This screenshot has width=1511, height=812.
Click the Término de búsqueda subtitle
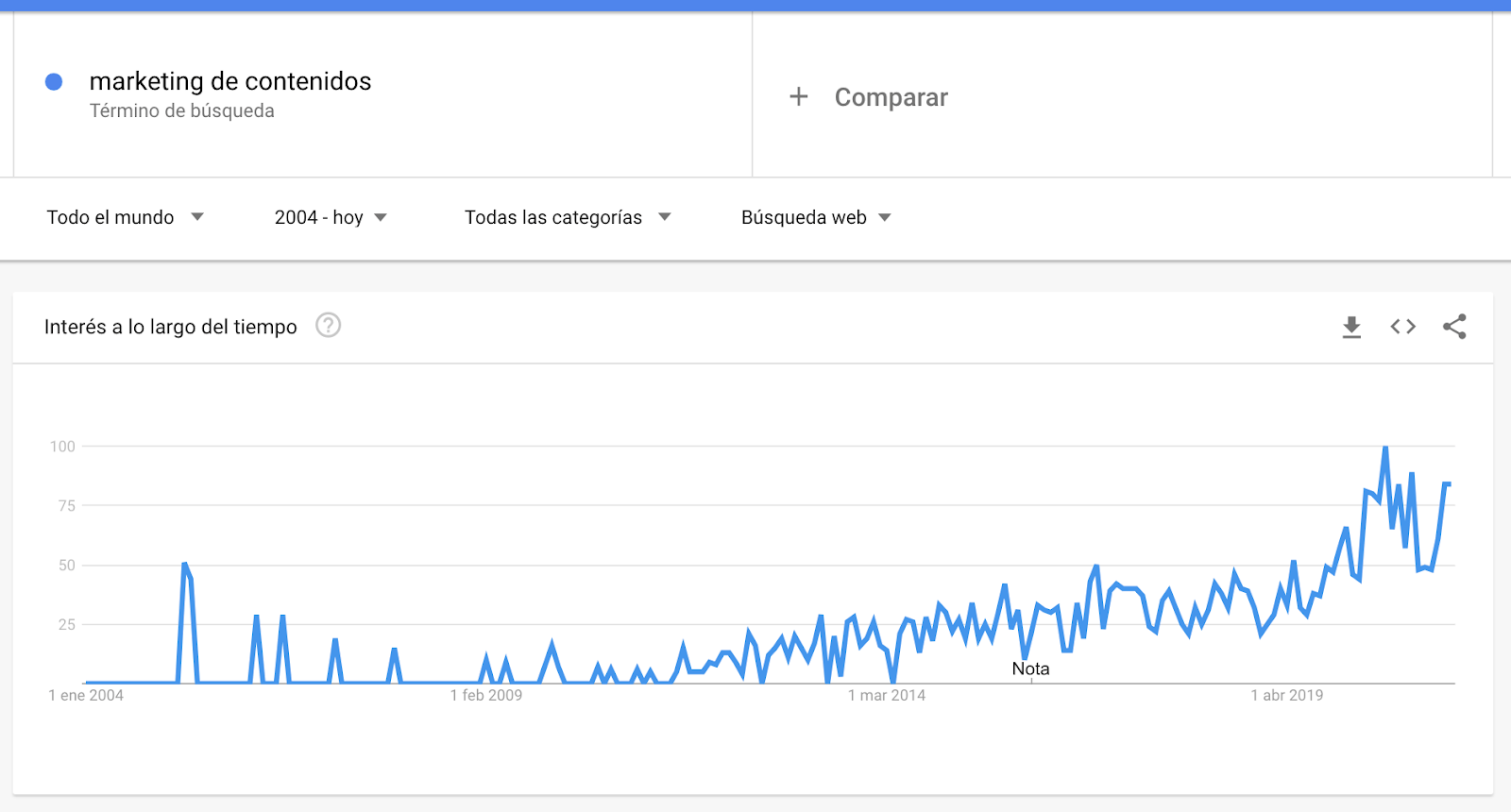181,111
